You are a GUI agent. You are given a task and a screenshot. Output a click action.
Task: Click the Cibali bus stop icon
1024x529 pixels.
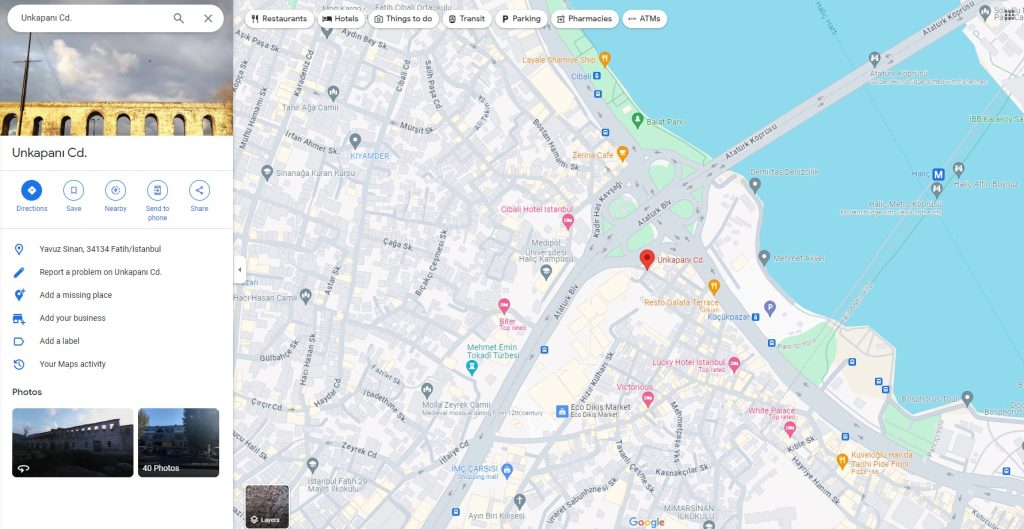[597, 76]
